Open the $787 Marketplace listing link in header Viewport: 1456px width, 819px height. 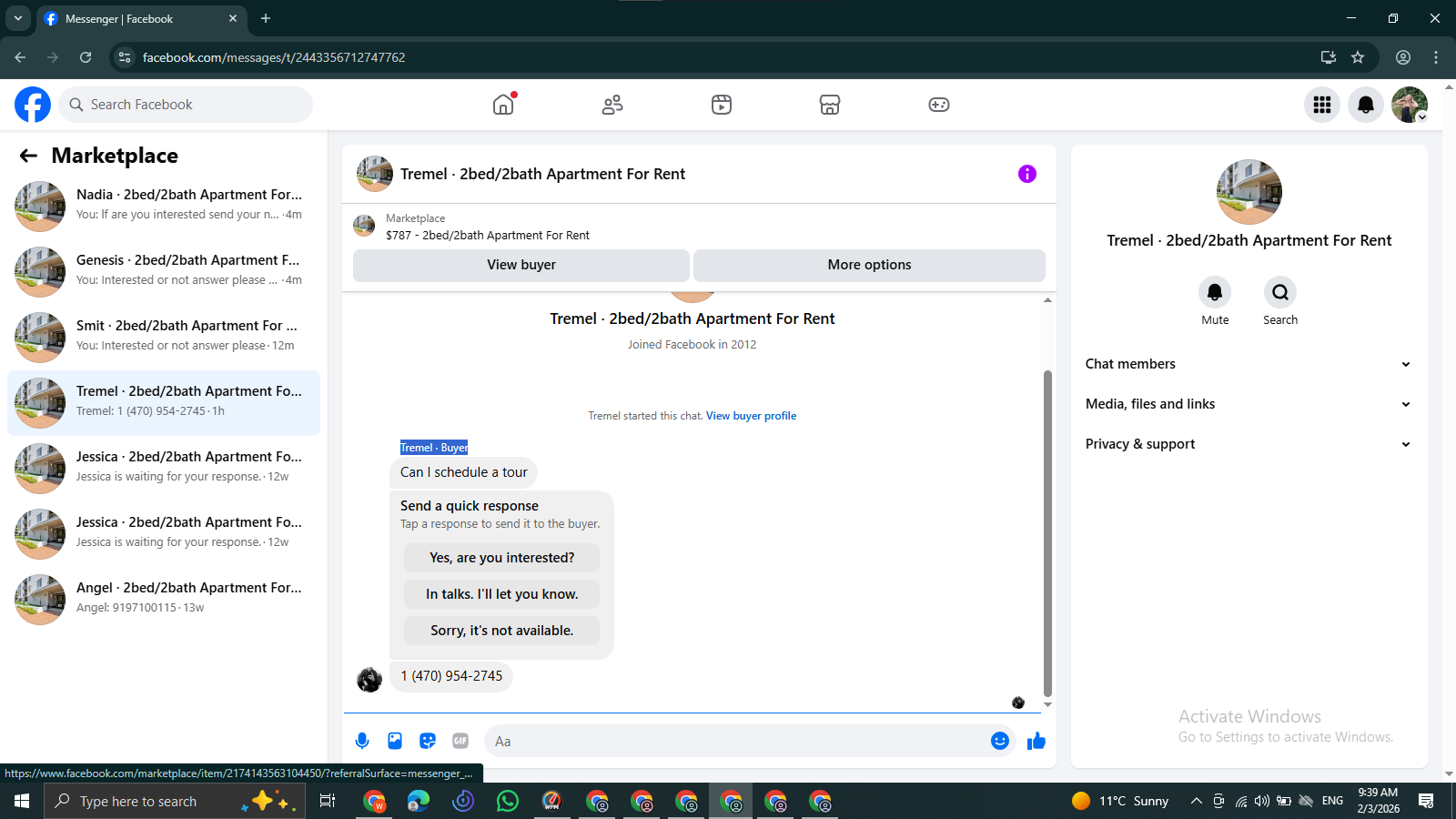[487, 235]
